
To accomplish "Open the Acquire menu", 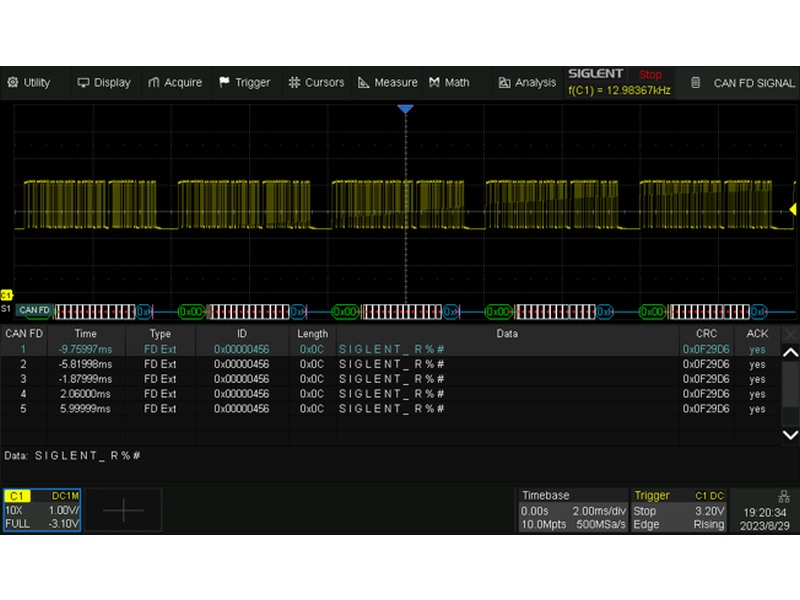I will [175, 83].
